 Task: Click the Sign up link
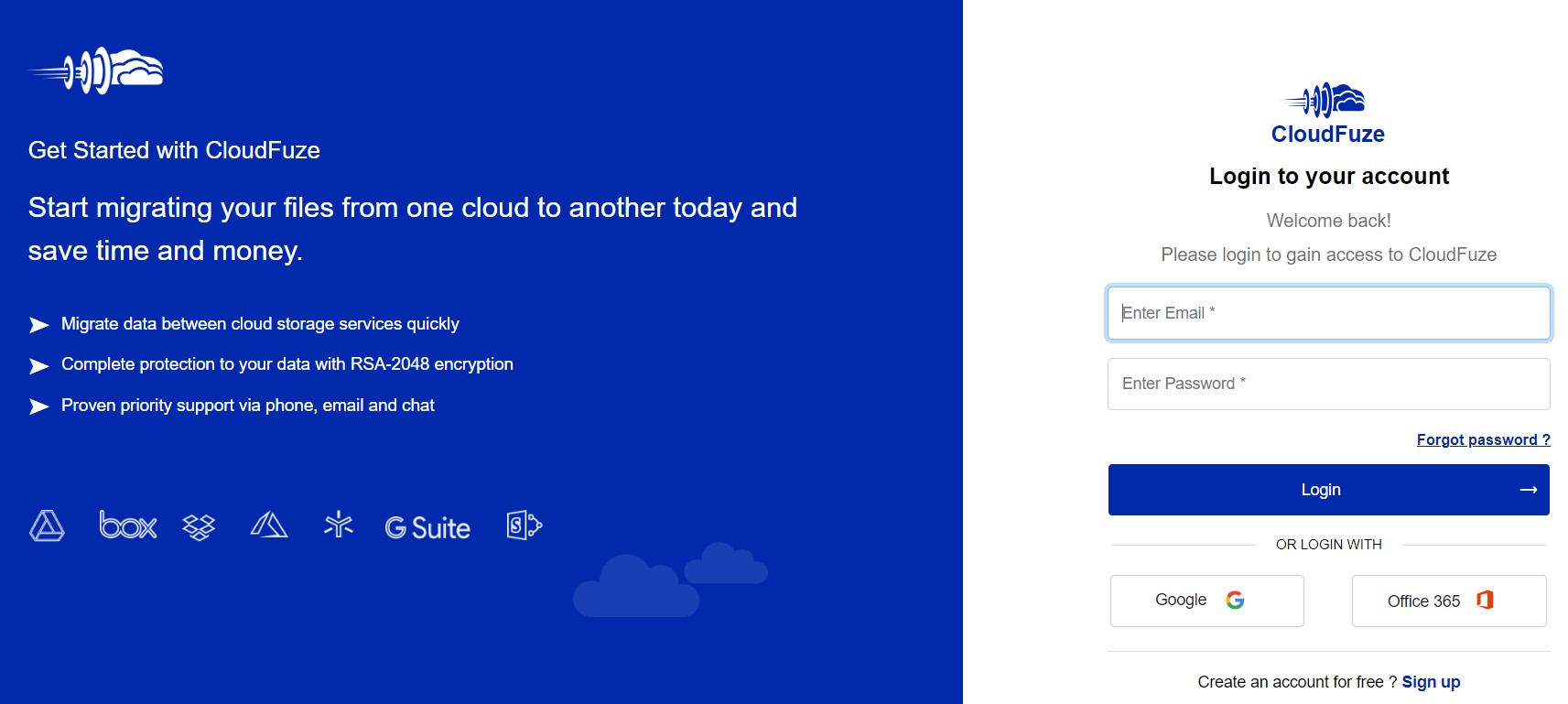pyautogui.click(x=1432, y=682)
